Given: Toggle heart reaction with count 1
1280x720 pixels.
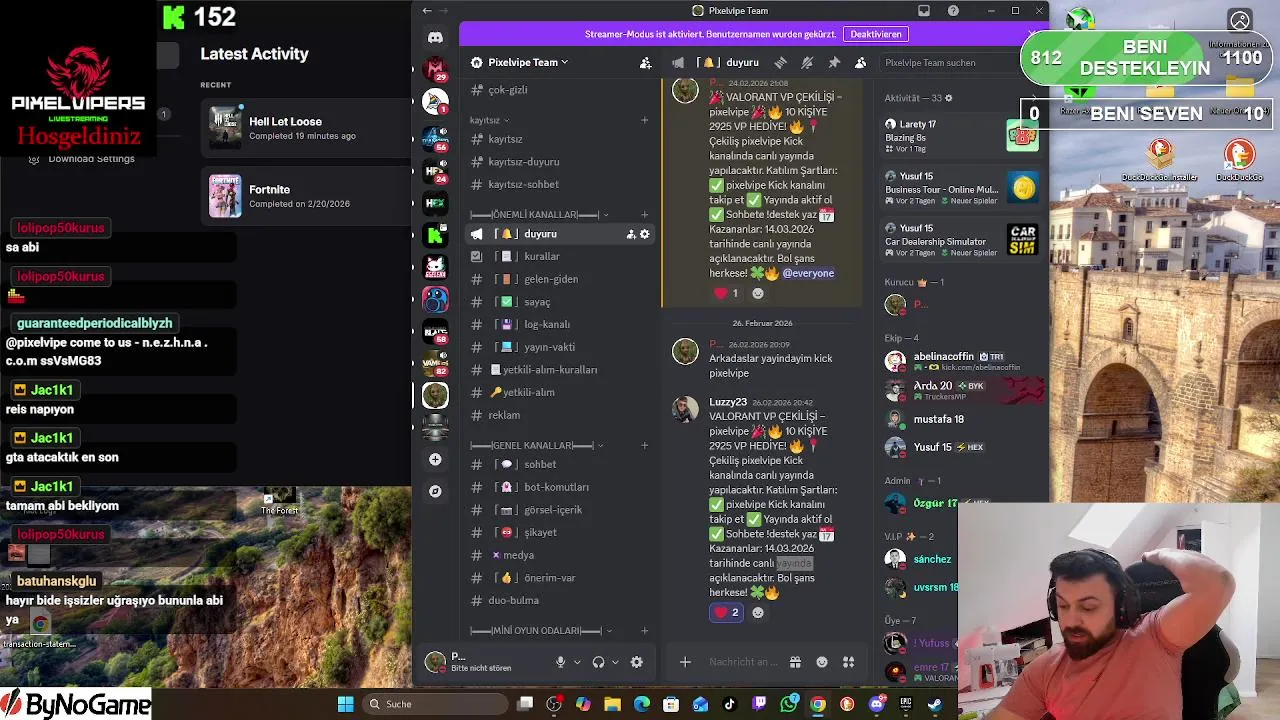Looking at the screenshot, I should (x=726, y=293).
